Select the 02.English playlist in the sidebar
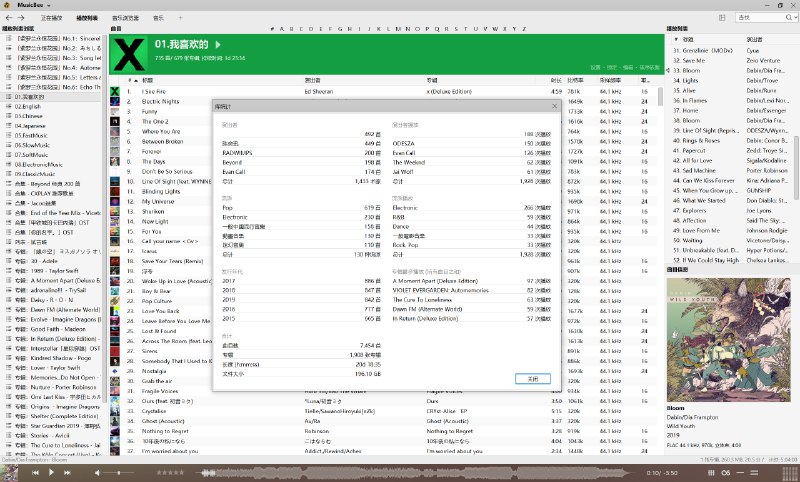The image size is (800, 482). 28,105
